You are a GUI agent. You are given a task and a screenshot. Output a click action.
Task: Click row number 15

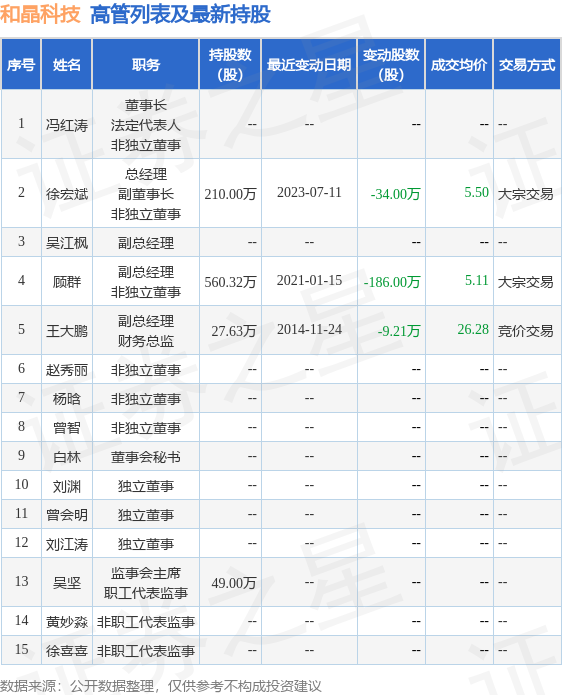(21, 649)
